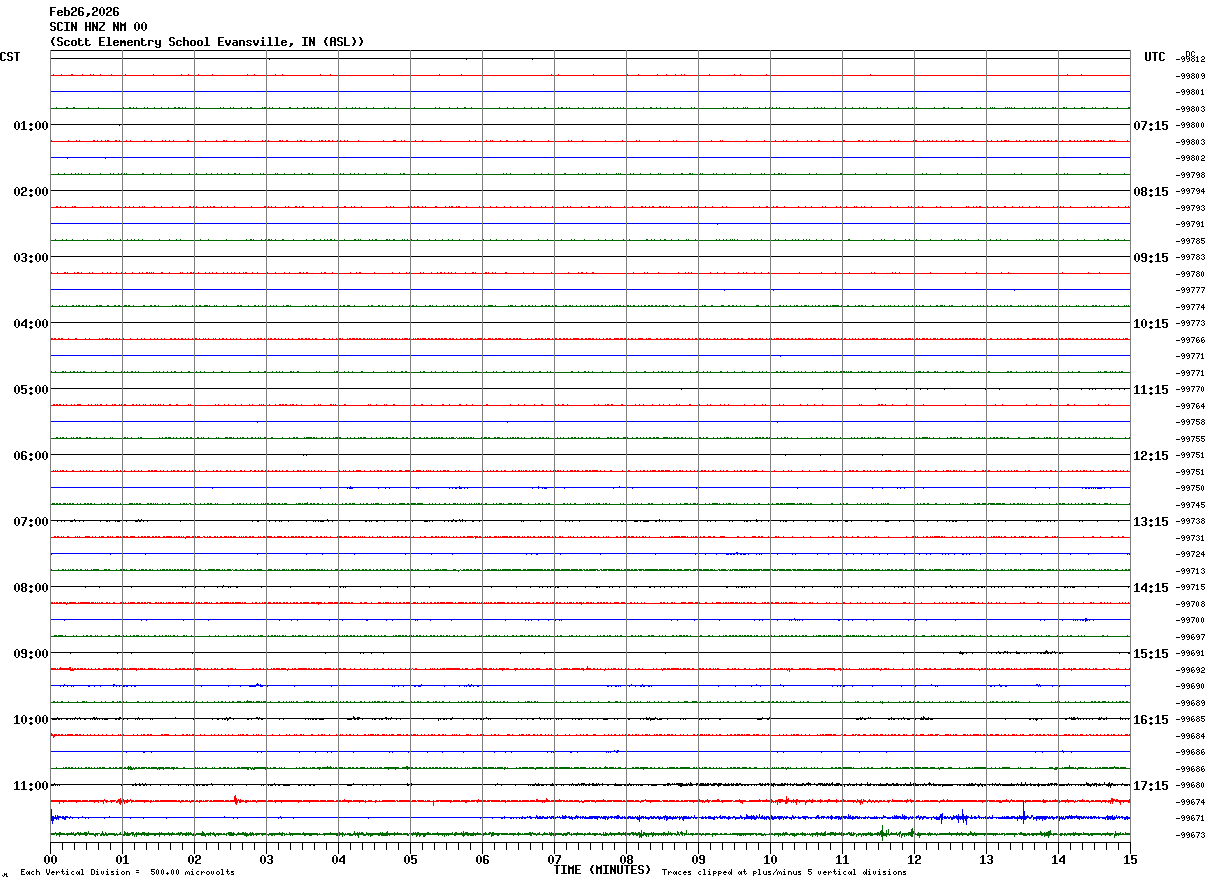Image resolution: width=1210 pixels, height=886 pixels.
Task: Click the 13 minute axis tick label
Action: [986, 859]
